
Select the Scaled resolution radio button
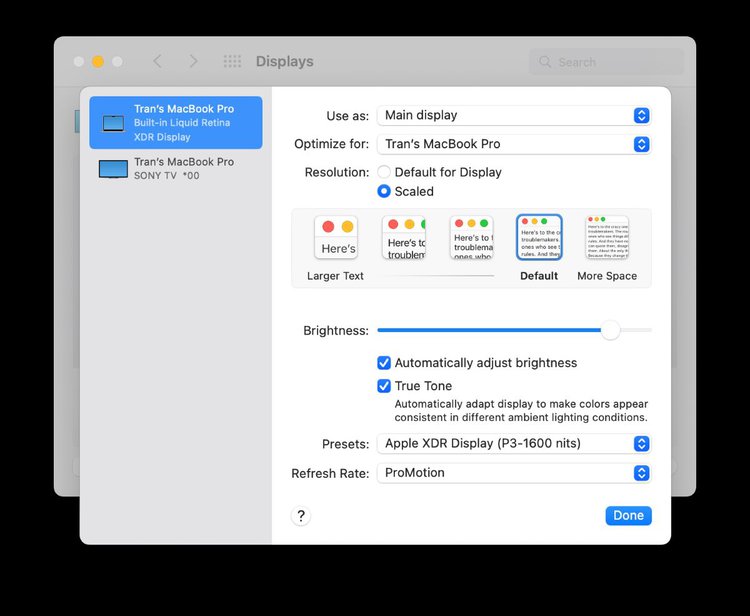click(384, 191)
